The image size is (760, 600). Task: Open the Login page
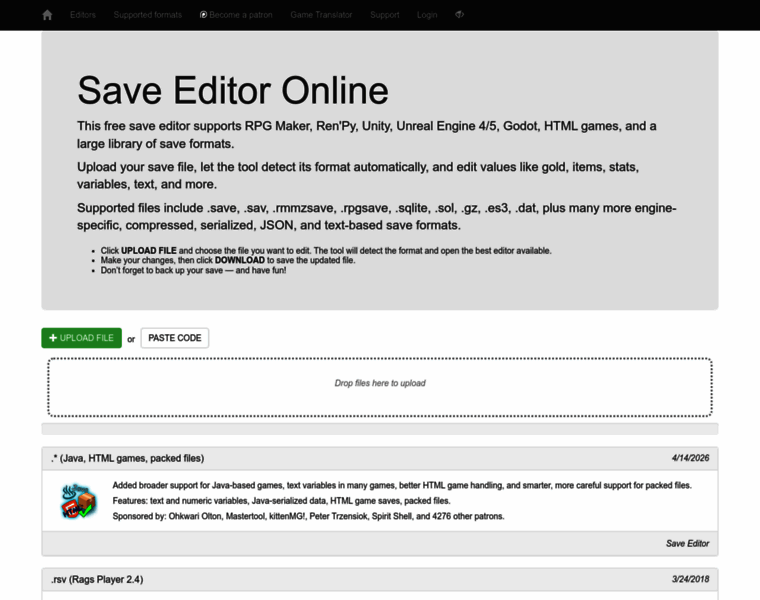427,15
